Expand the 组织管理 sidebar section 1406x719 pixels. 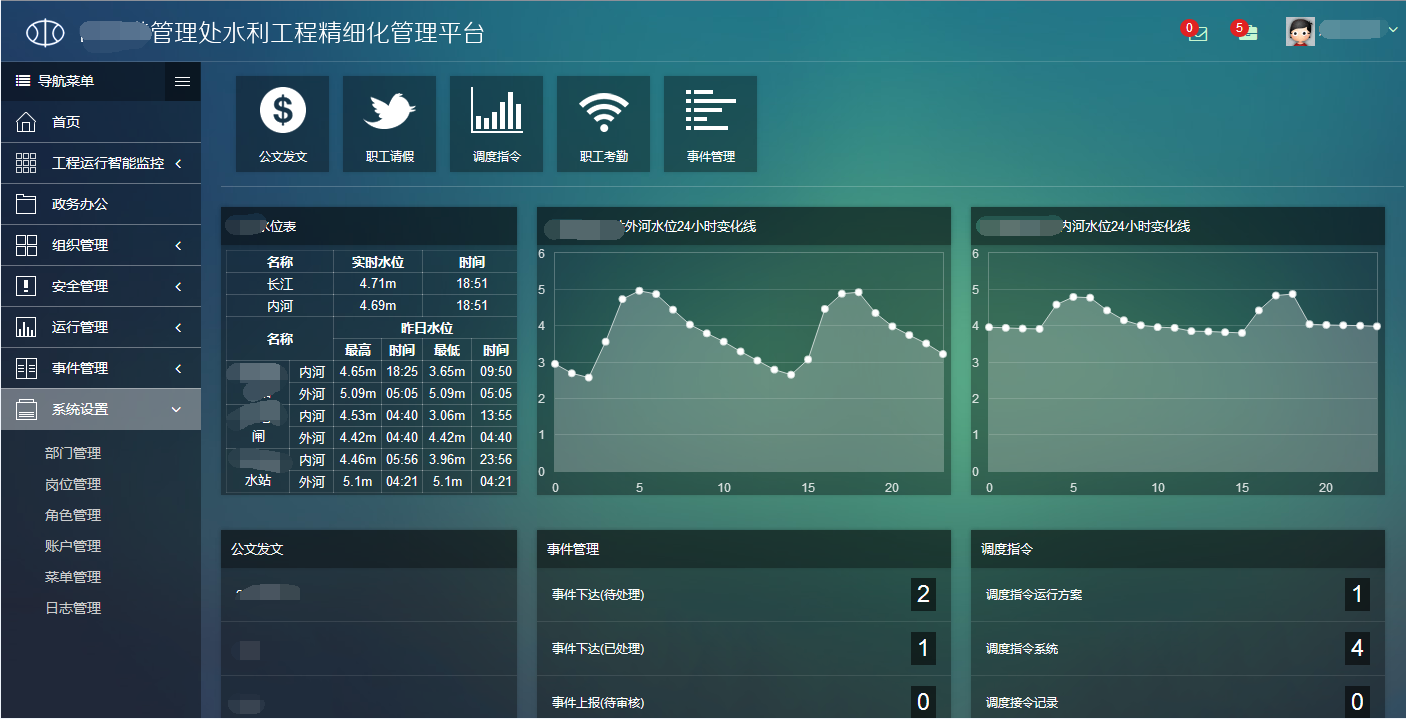(x=100, y=245)
